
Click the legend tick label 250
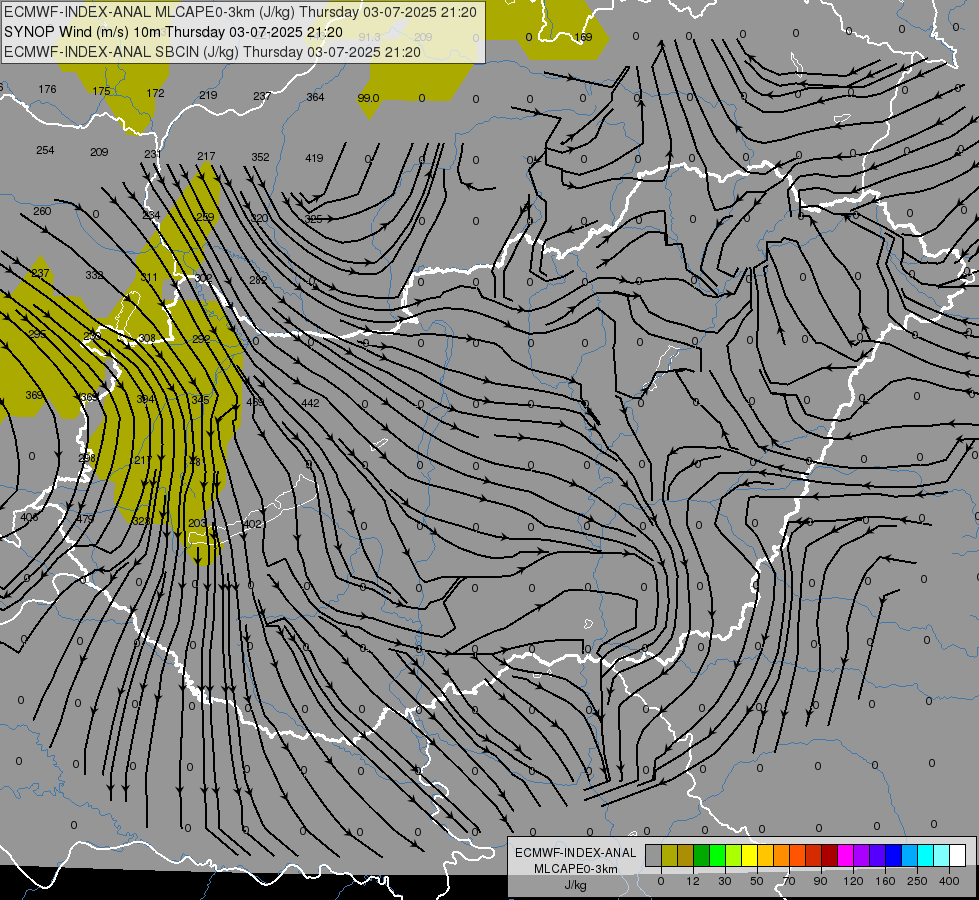[x=917, y=881]
